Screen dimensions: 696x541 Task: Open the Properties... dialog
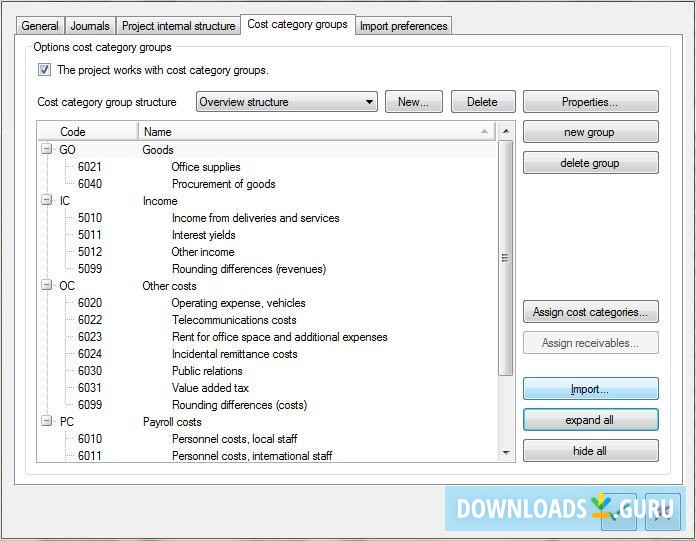click(x=590, y=102)
